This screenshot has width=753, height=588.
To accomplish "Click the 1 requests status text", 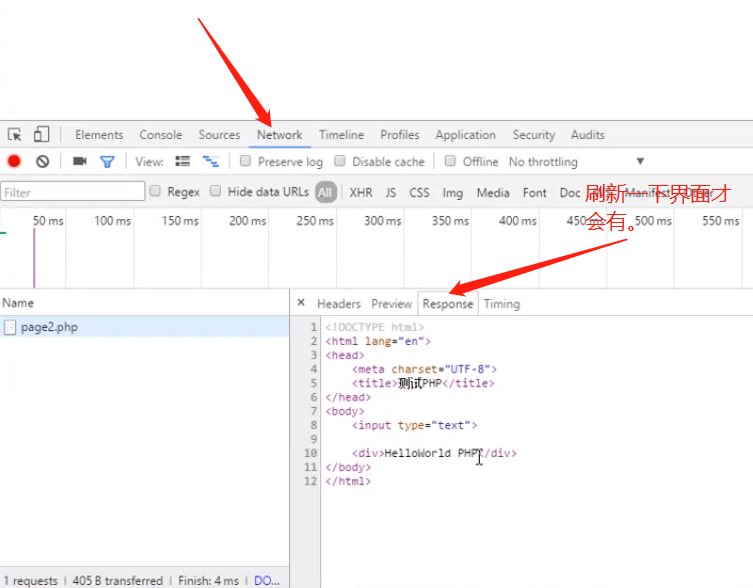I will click(31, 580).
